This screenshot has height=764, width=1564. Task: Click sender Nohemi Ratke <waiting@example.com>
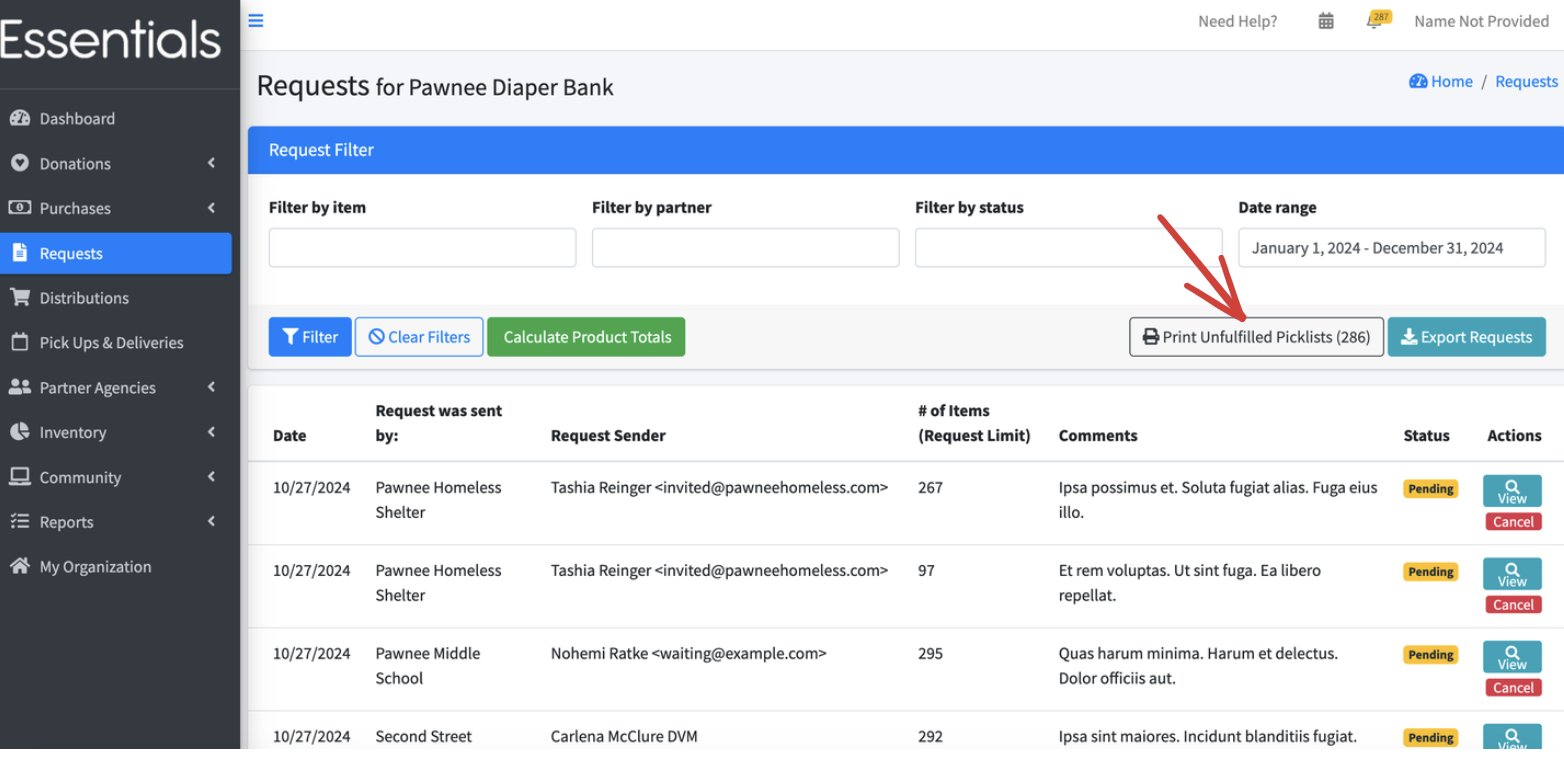click(x=688, y=654)
